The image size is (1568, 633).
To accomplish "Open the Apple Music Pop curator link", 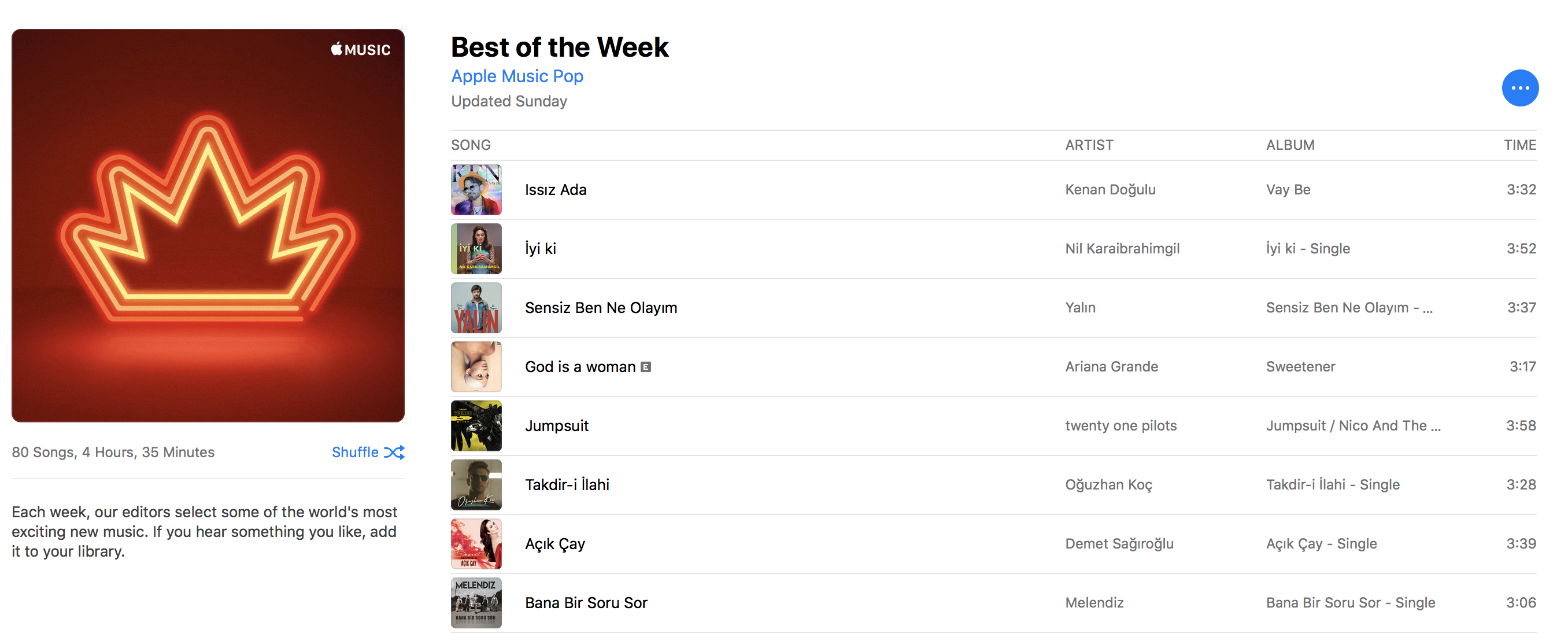I will coord(517,76).
